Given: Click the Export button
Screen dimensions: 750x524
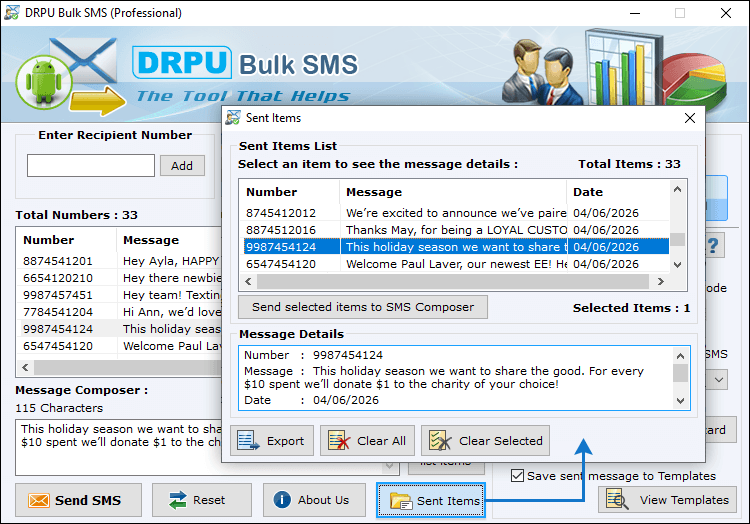Looking at the screenshot, I should (x=272, y=440).
